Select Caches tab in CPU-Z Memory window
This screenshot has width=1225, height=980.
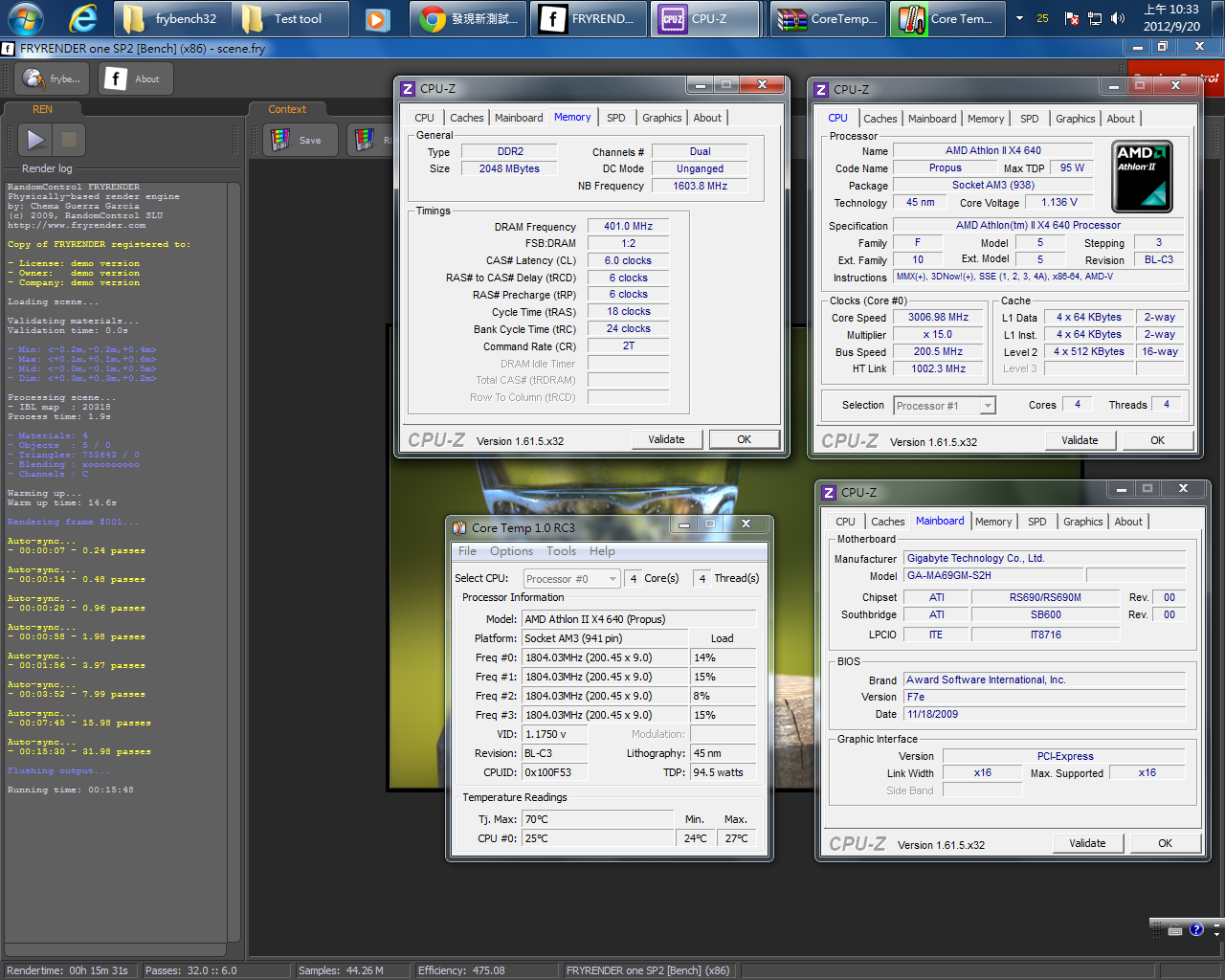tap(466, 118)
